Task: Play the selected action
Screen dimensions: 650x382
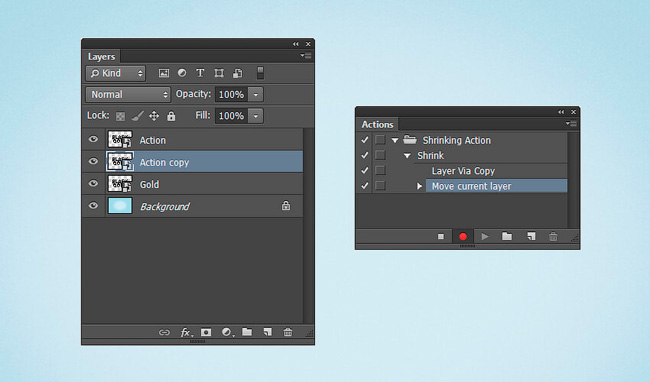Action: tap(485, 237)
